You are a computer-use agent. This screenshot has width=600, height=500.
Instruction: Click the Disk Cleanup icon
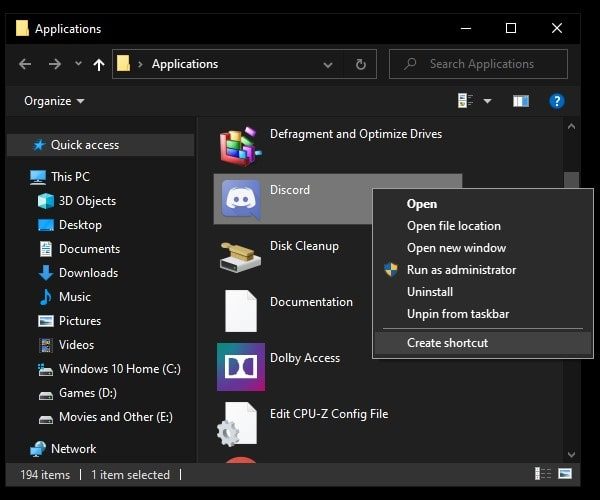pos(241,257)
